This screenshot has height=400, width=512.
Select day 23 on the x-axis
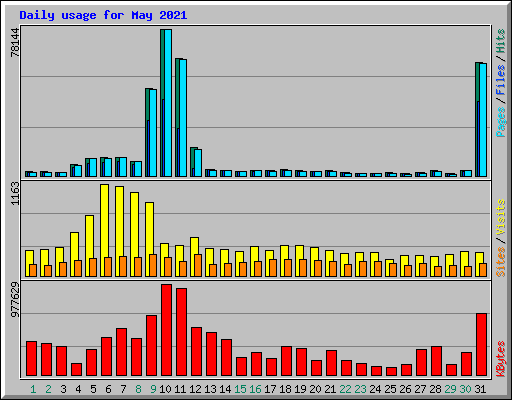point(360,389)
